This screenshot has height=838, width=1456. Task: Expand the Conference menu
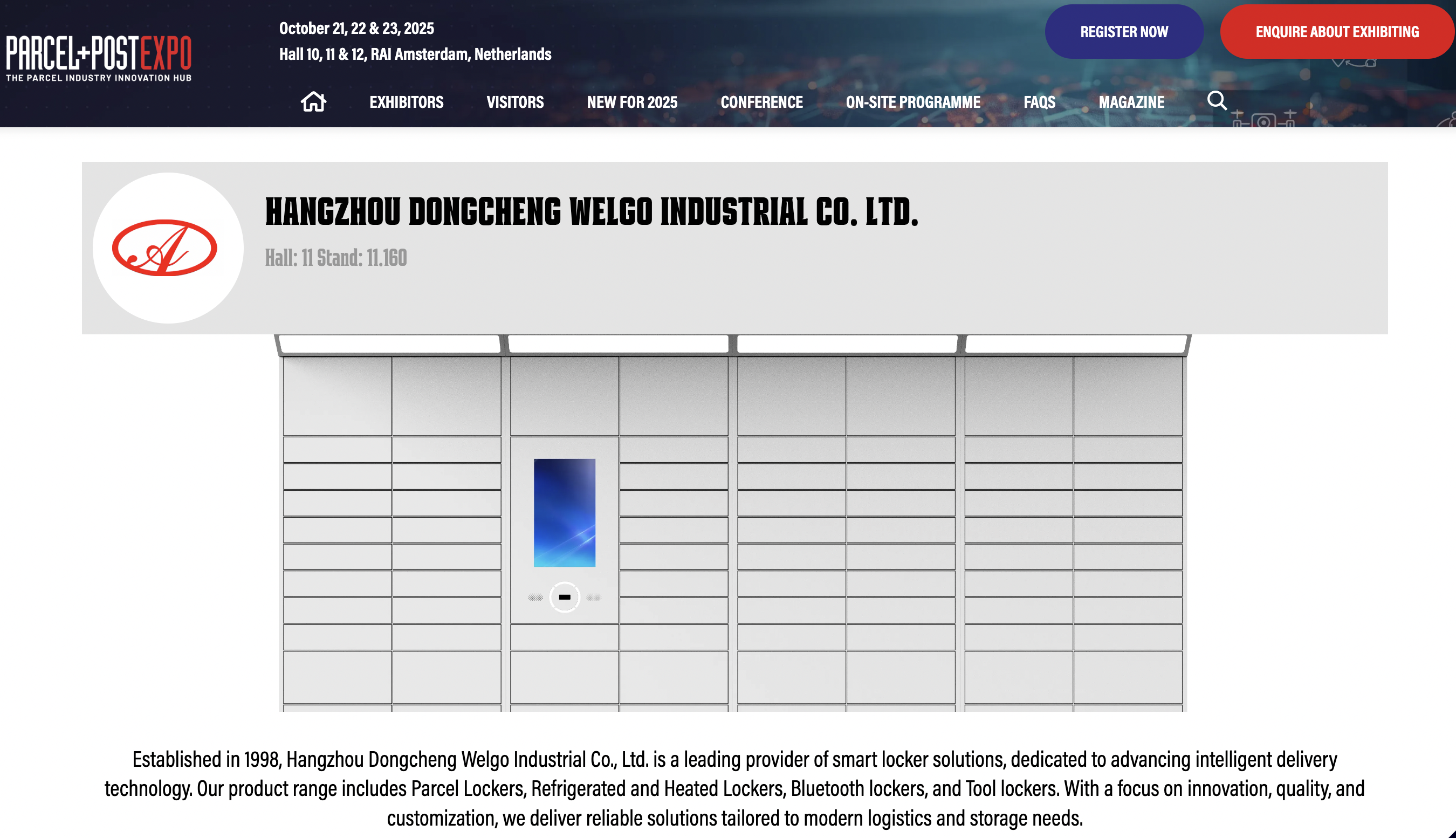pos(761,102)
